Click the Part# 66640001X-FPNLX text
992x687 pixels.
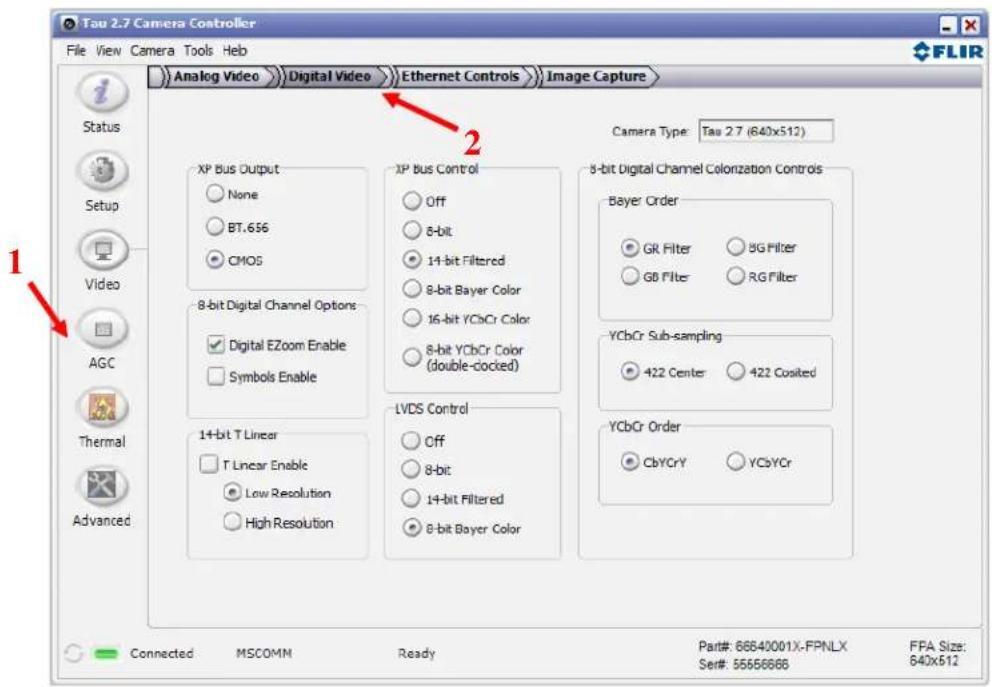point(772,647)
